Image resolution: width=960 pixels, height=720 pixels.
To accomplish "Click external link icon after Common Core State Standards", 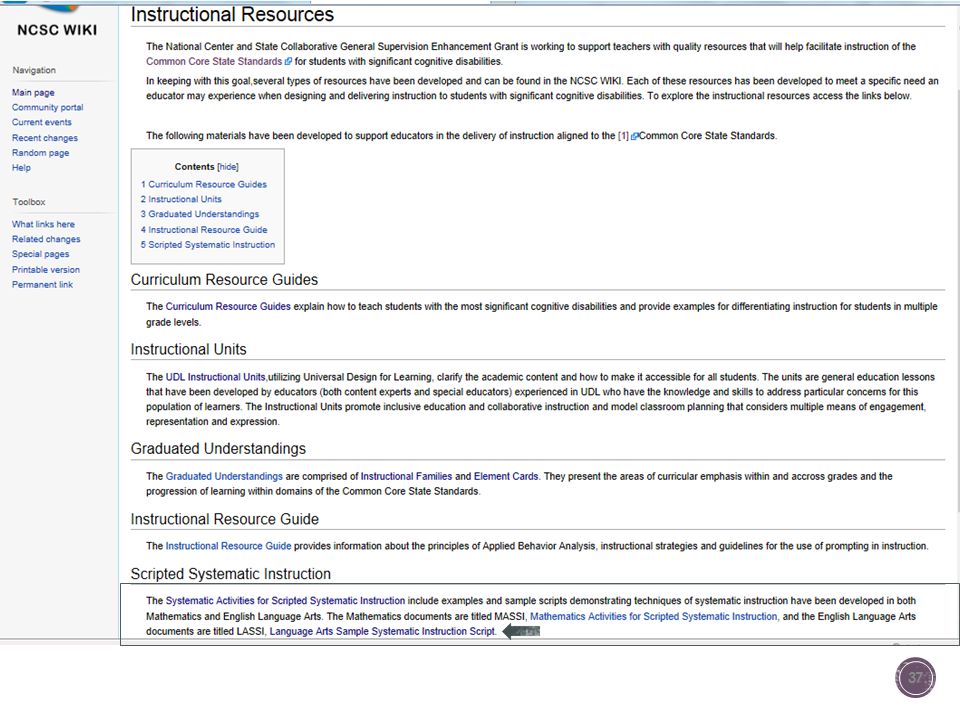I will pyautogui.click(x=288, y=61).
